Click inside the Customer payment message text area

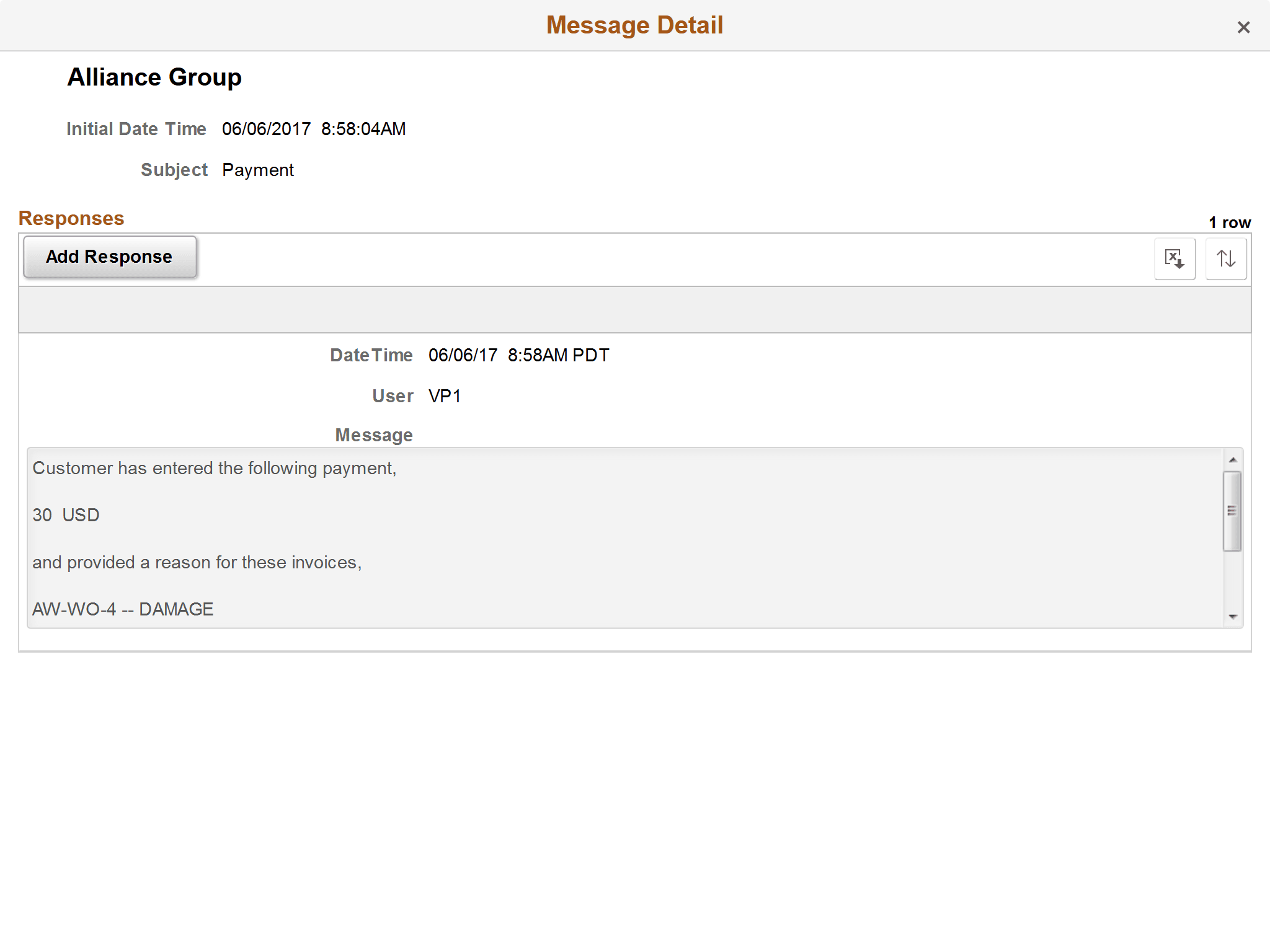558,539
